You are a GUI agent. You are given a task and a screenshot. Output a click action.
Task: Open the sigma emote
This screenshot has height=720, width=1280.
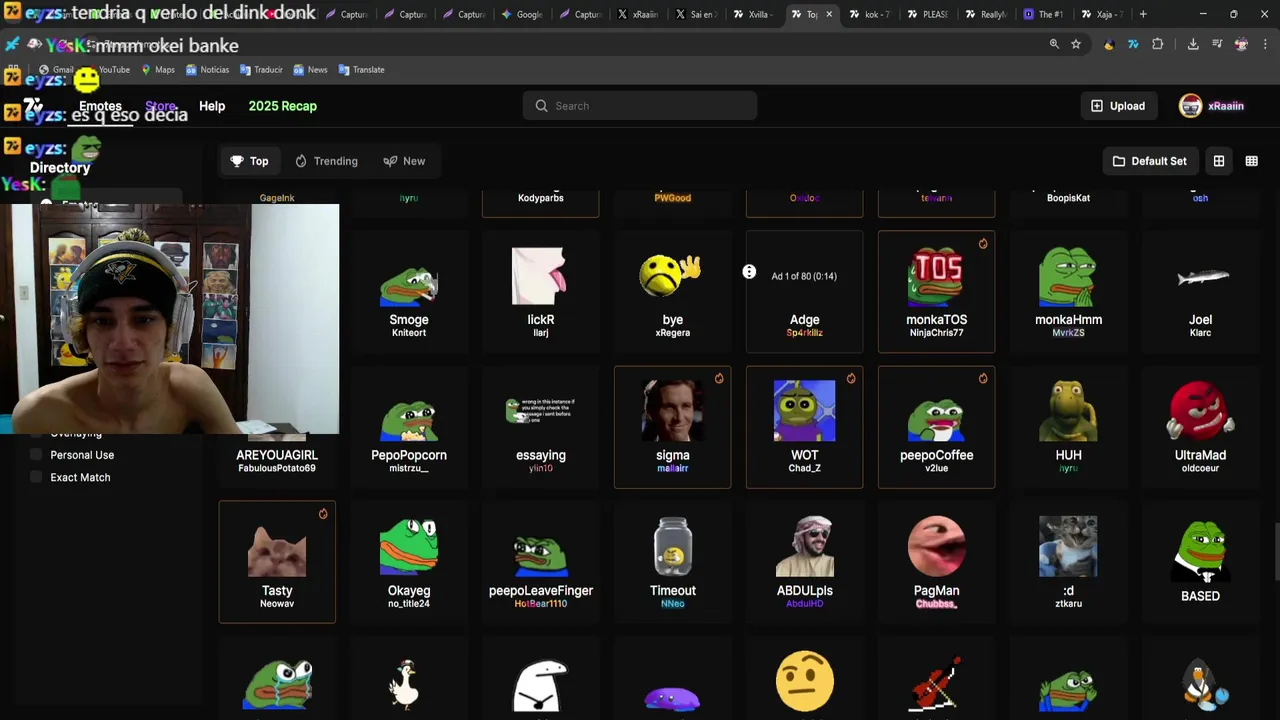tap(673, 427)
